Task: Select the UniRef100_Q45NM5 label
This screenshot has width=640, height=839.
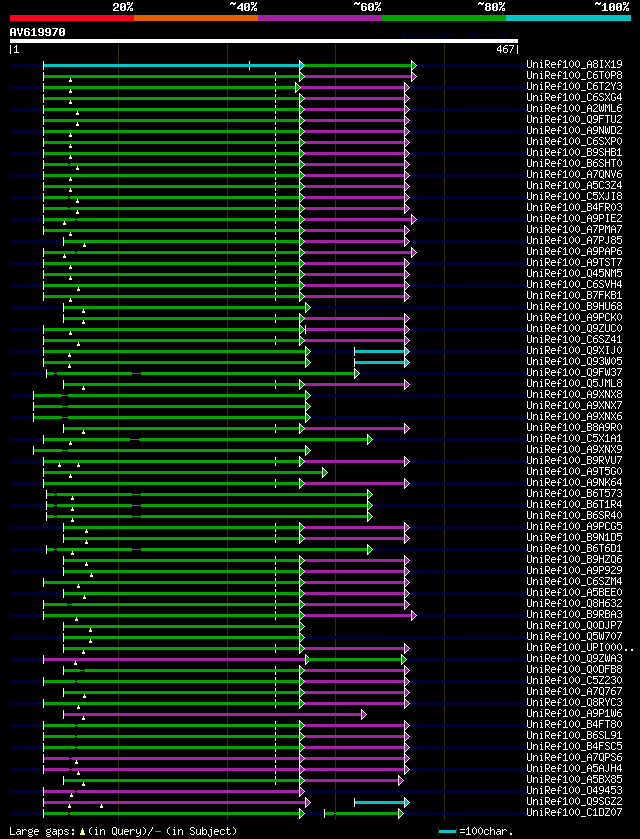Action: (574, 273)
